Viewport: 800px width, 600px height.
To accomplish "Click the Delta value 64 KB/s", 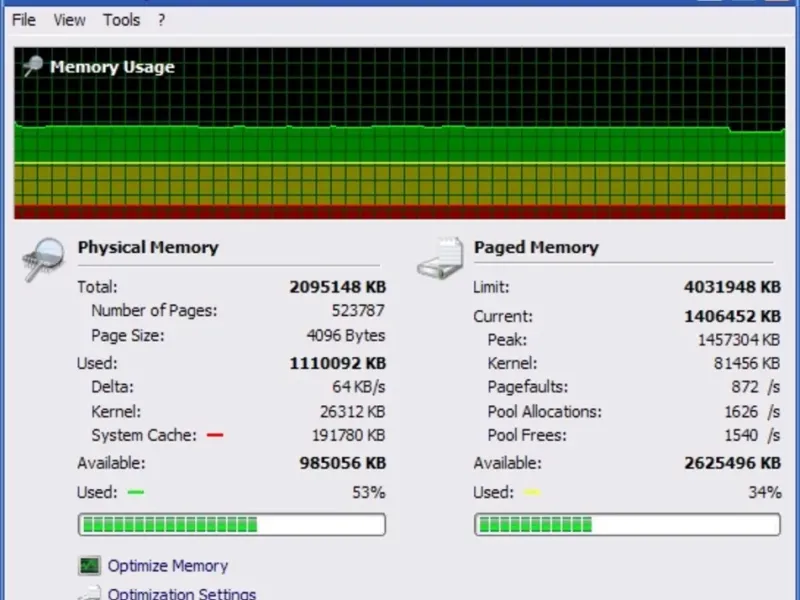I will pyautogui.click(x=359, y=387).
